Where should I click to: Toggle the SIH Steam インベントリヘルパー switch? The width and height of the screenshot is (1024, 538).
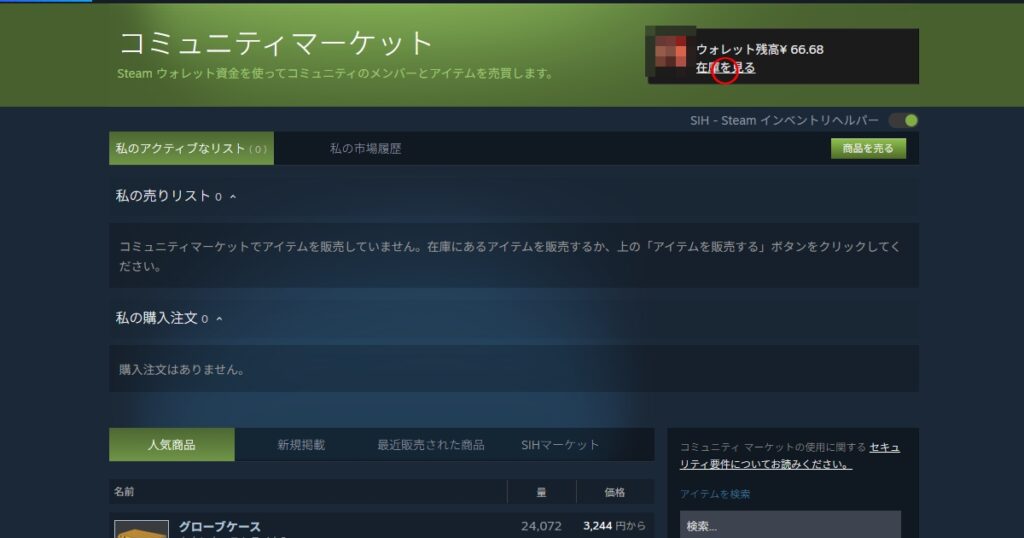[x=903, y=121]
